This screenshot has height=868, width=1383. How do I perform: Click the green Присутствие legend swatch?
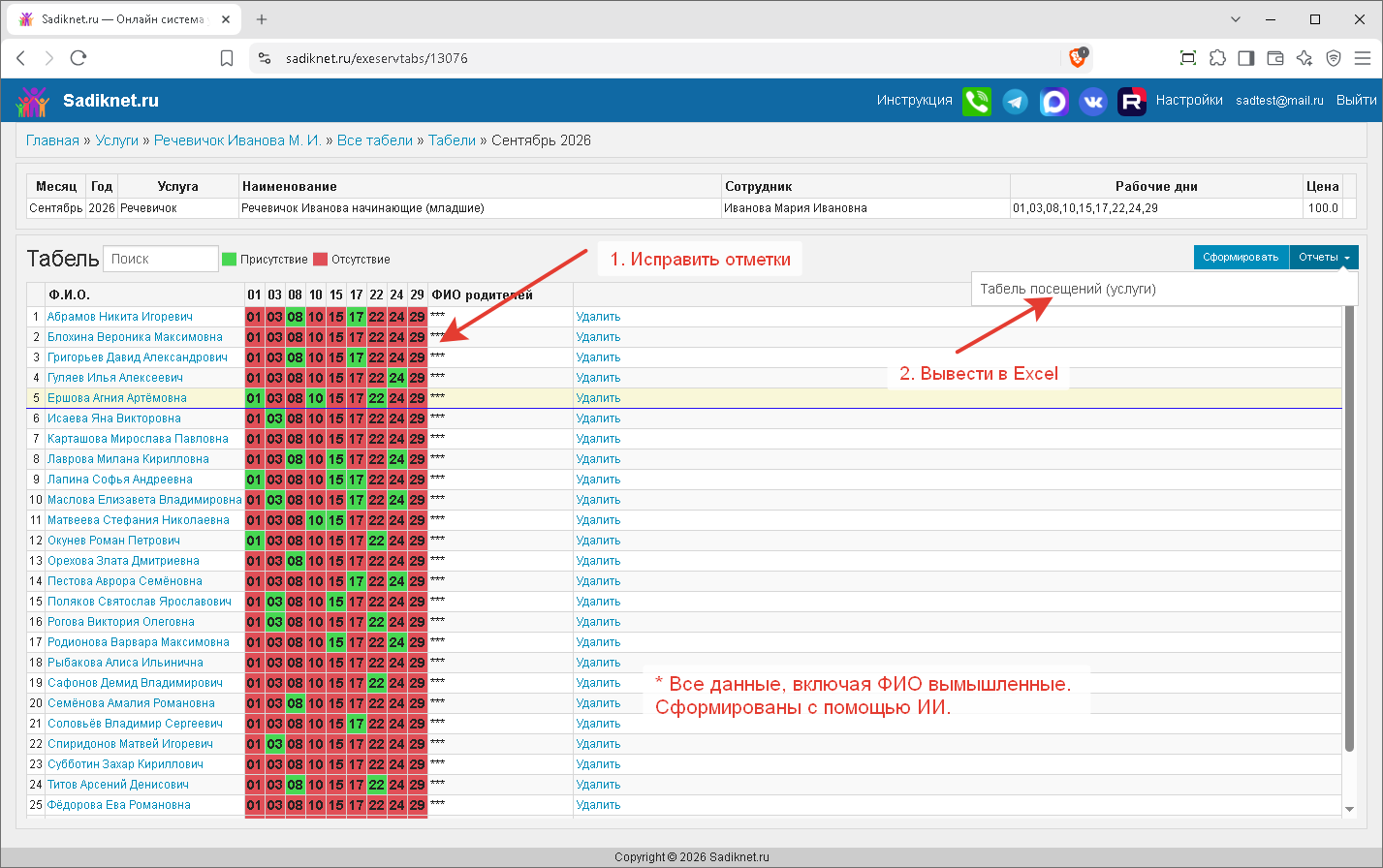(x=230, y=259)
